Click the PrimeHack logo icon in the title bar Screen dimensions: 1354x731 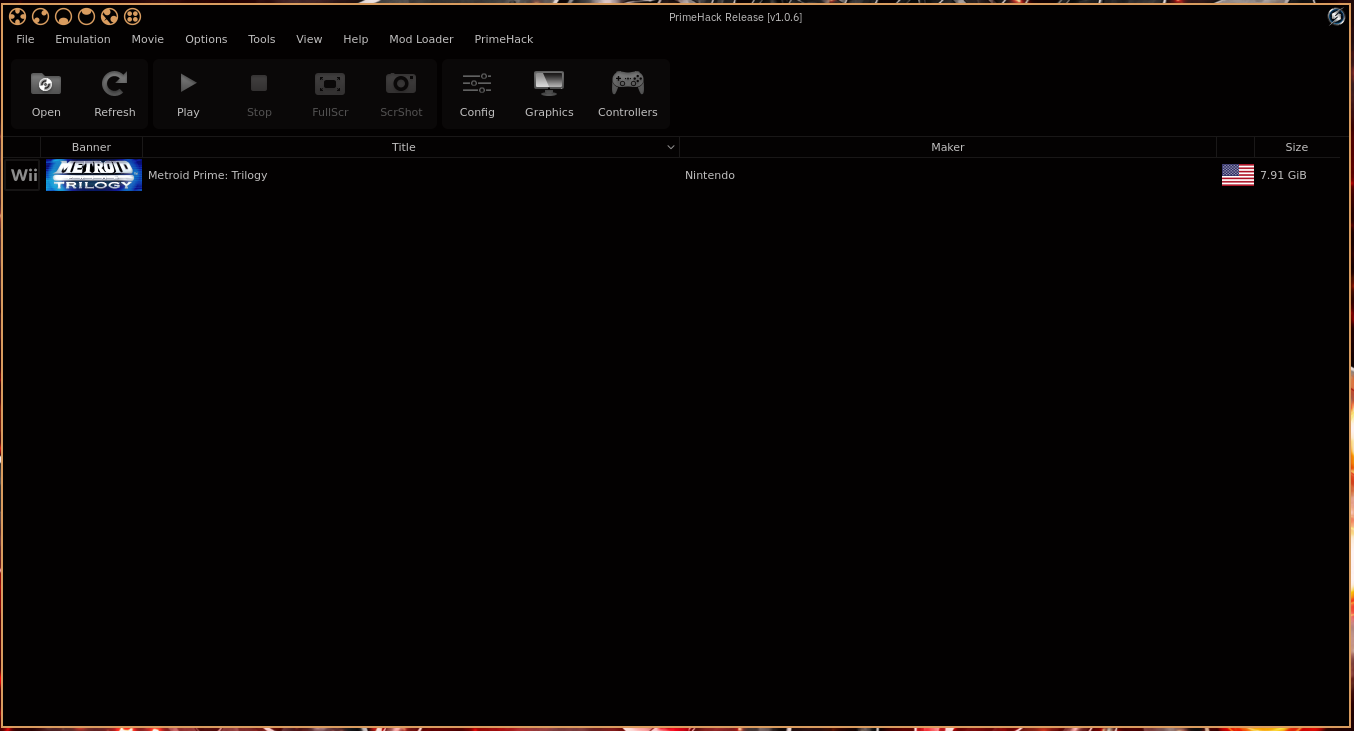pos(1336,16)
